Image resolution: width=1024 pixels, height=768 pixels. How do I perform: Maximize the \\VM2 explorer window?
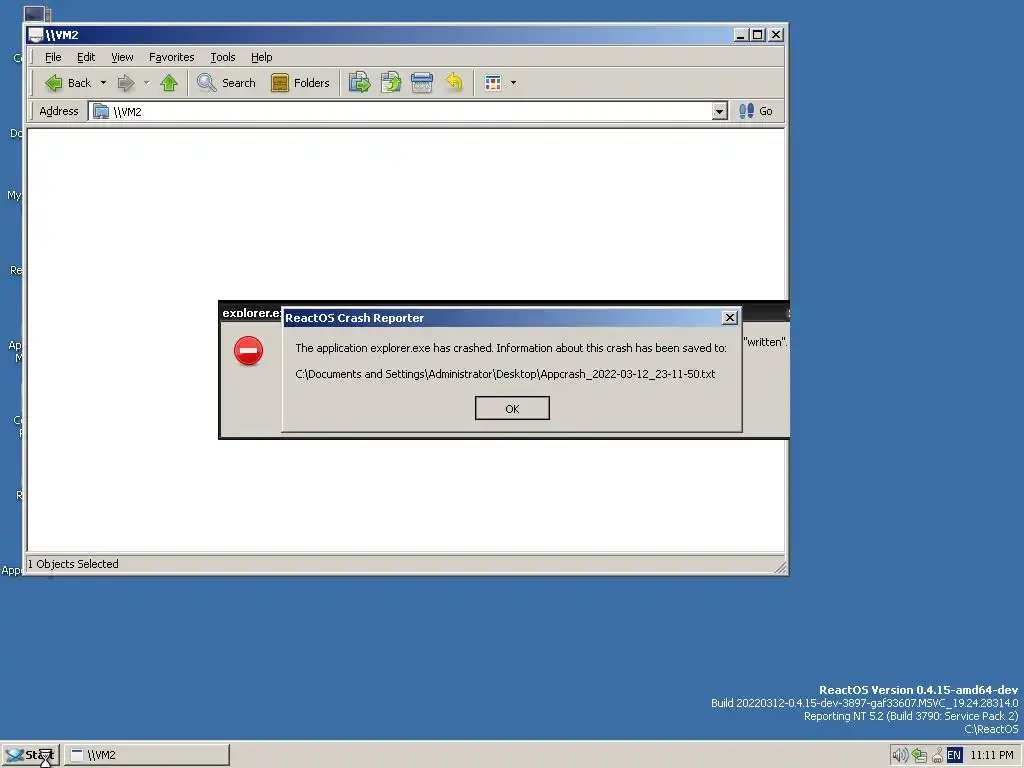pyautogui.click(x=758, y=35)
